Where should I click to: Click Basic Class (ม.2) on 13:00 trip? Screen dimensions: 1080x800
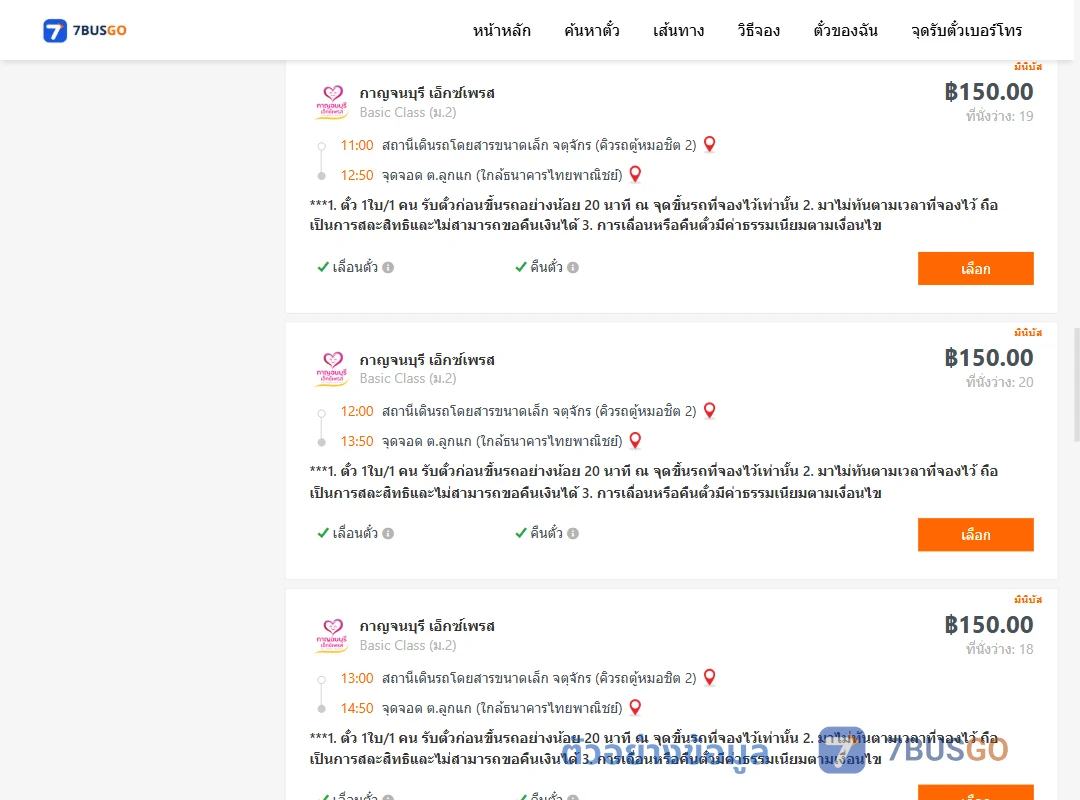[408, 645]
